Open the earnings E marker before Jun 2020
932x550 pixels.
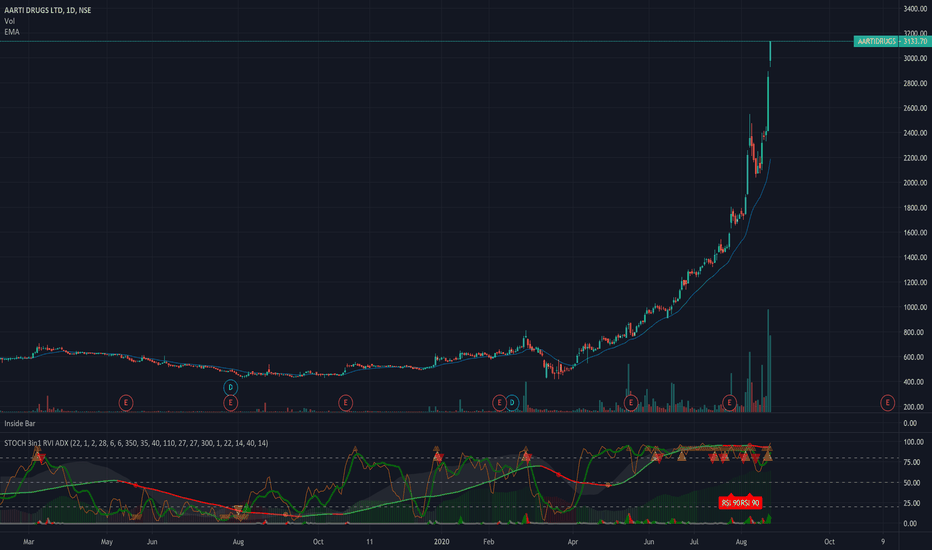coord(631,403)
